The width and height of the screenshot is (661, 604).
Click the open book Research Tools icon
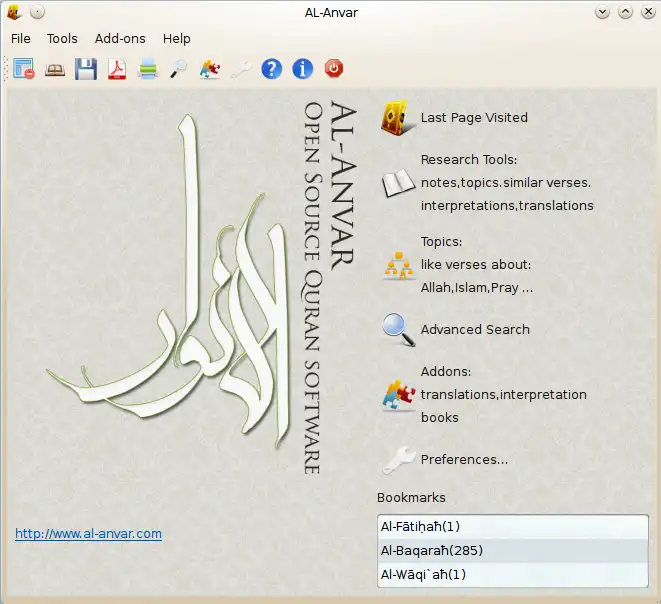398,183
